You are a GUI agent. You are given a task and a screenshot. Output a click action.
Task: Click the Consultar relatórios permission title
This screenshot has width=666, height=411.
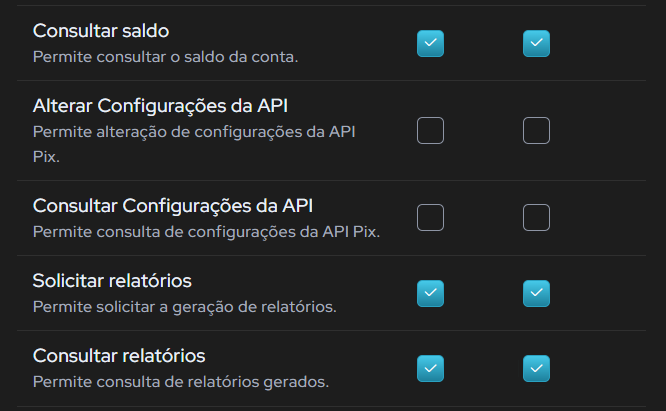click(x=119, y=356)
